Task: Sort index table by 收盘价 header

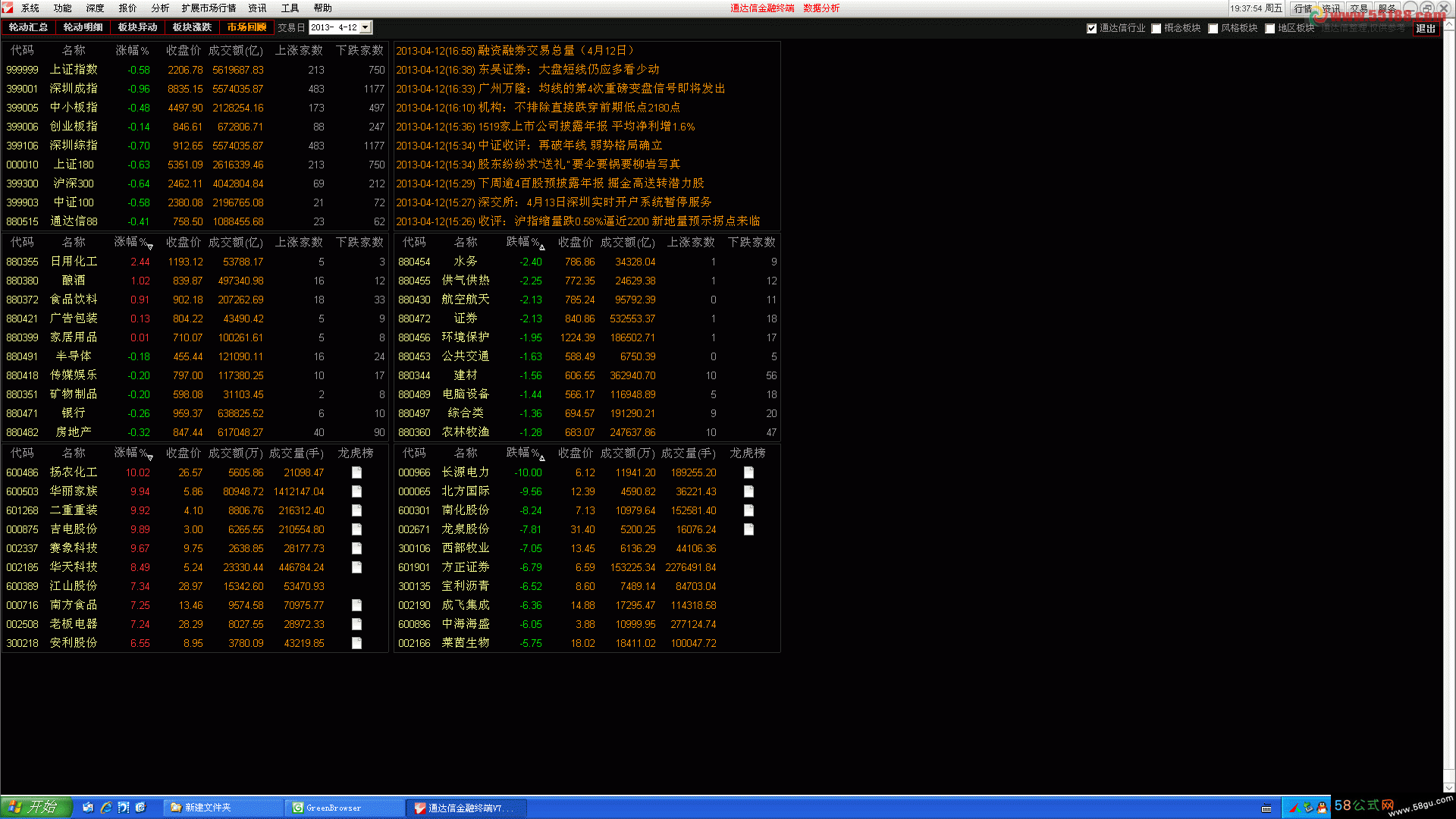Action: pyautogui.click(x=184, y=50)
